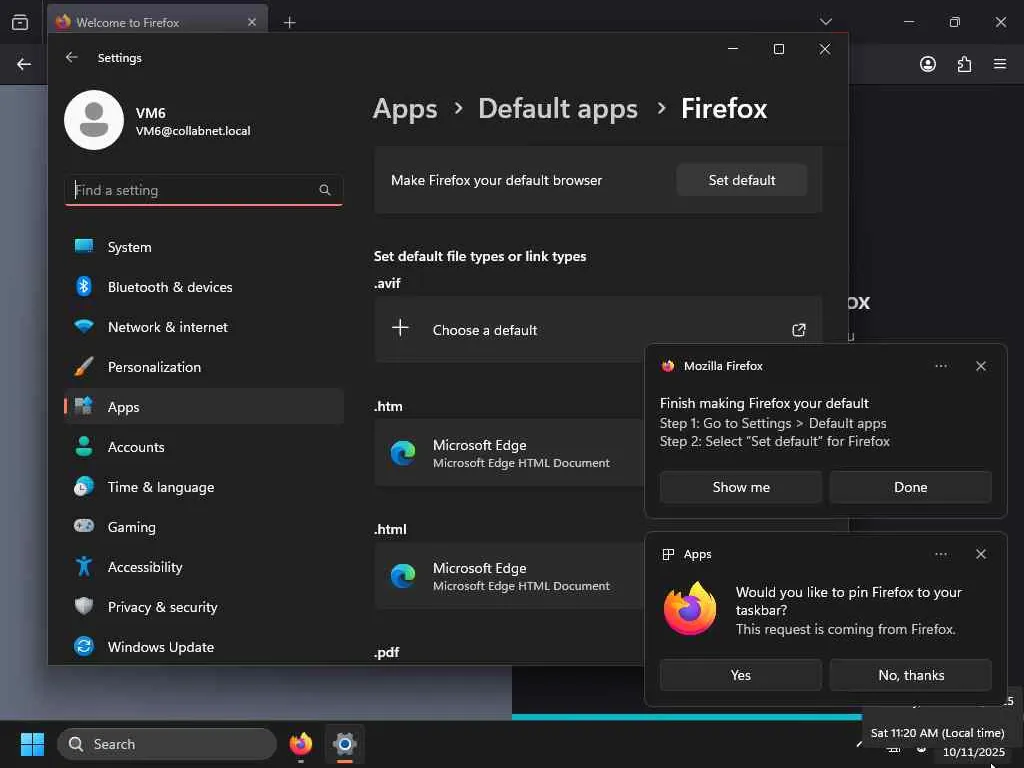Click the Firefox taskbar icon
The width and height of the screenshot is (1024, 768).
[300, 744]
